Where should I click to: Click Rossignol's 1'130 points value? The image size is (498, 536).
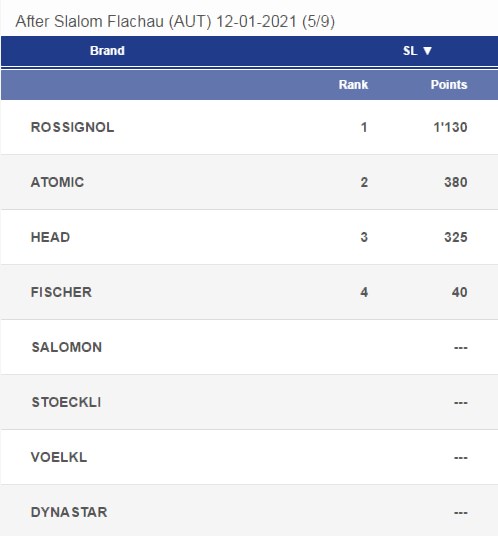point(450,127)
